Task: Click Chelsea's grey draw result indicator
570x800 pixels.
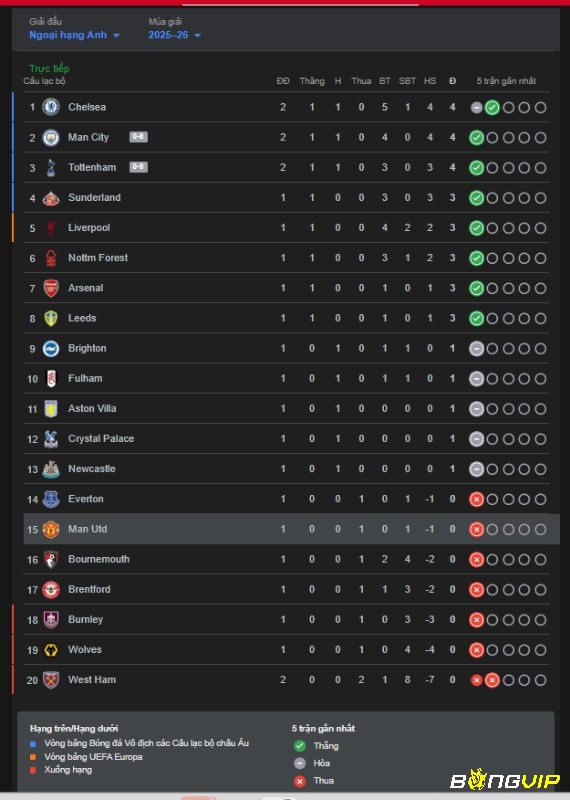Action: [476, 108]
